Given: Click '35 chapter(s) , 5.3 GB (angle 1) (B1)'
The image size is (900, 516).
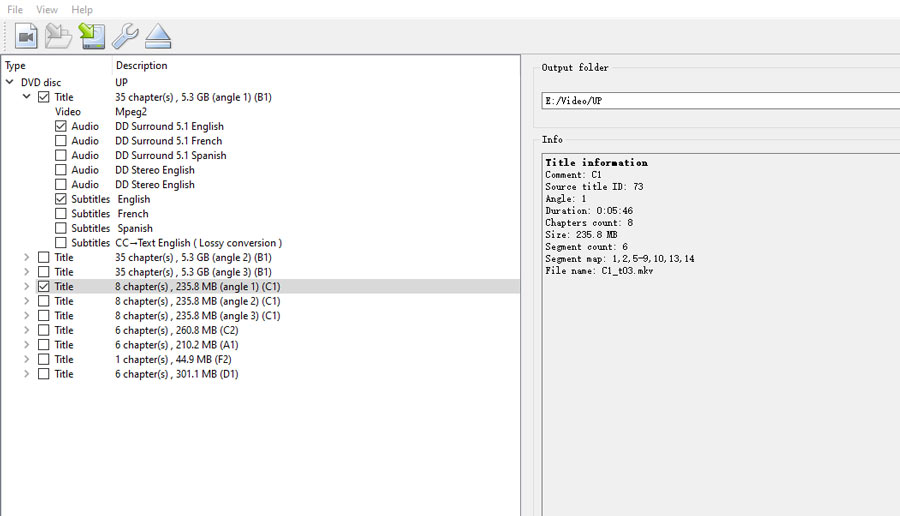Looking at the screenshot, I should (193, 97).
